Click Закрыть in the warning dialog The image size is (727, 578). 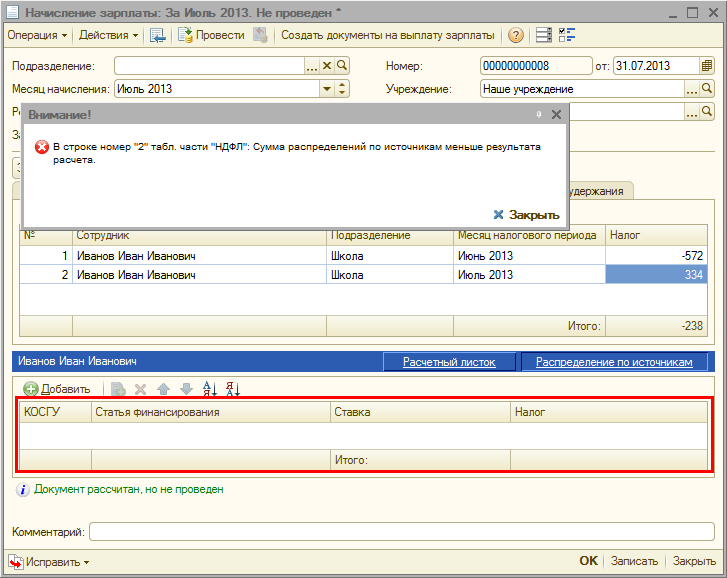click(x=527, y=215)
